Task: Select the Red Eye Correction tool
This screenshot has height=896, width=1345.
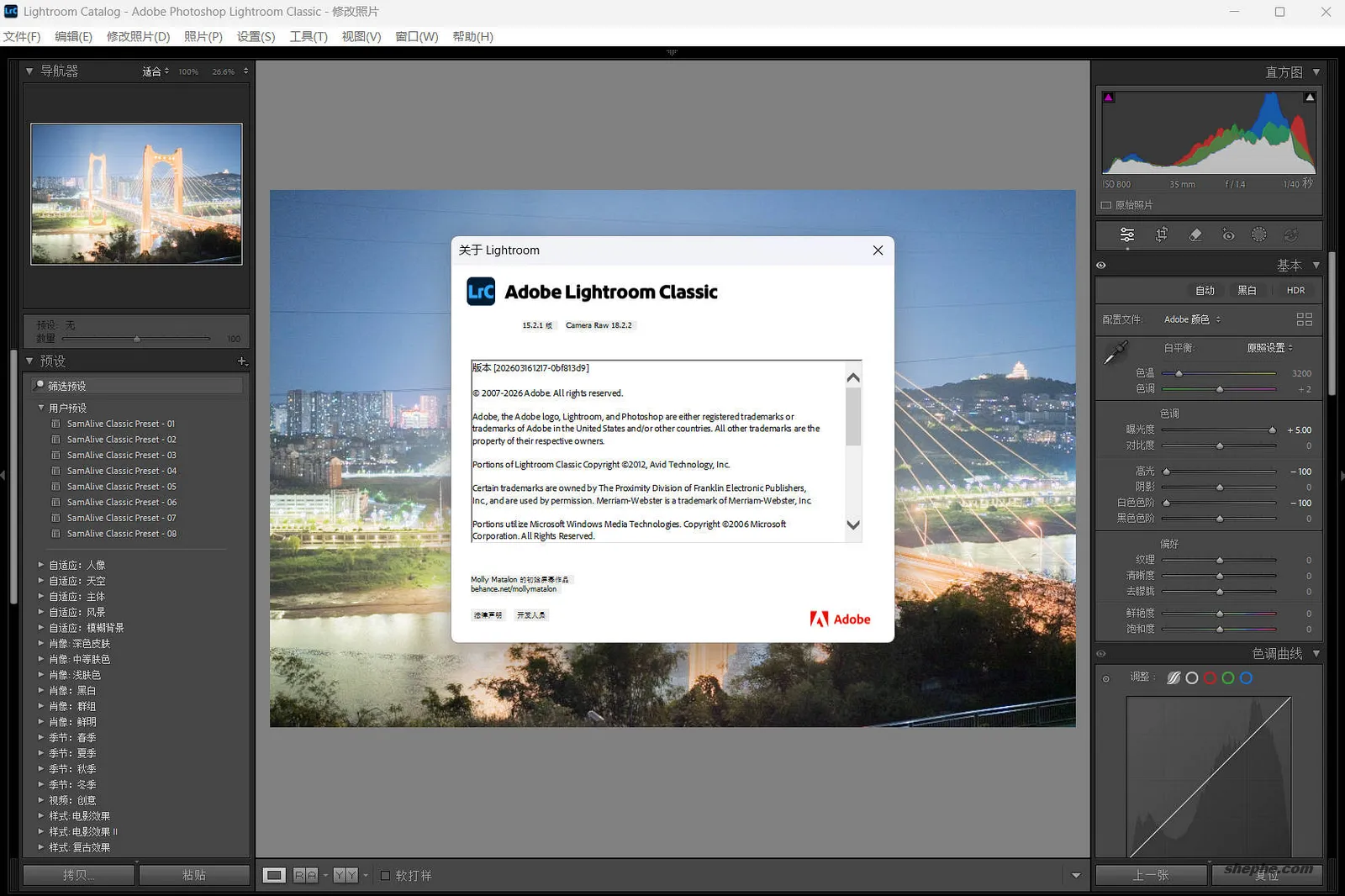Action: tap(1229, 235)
